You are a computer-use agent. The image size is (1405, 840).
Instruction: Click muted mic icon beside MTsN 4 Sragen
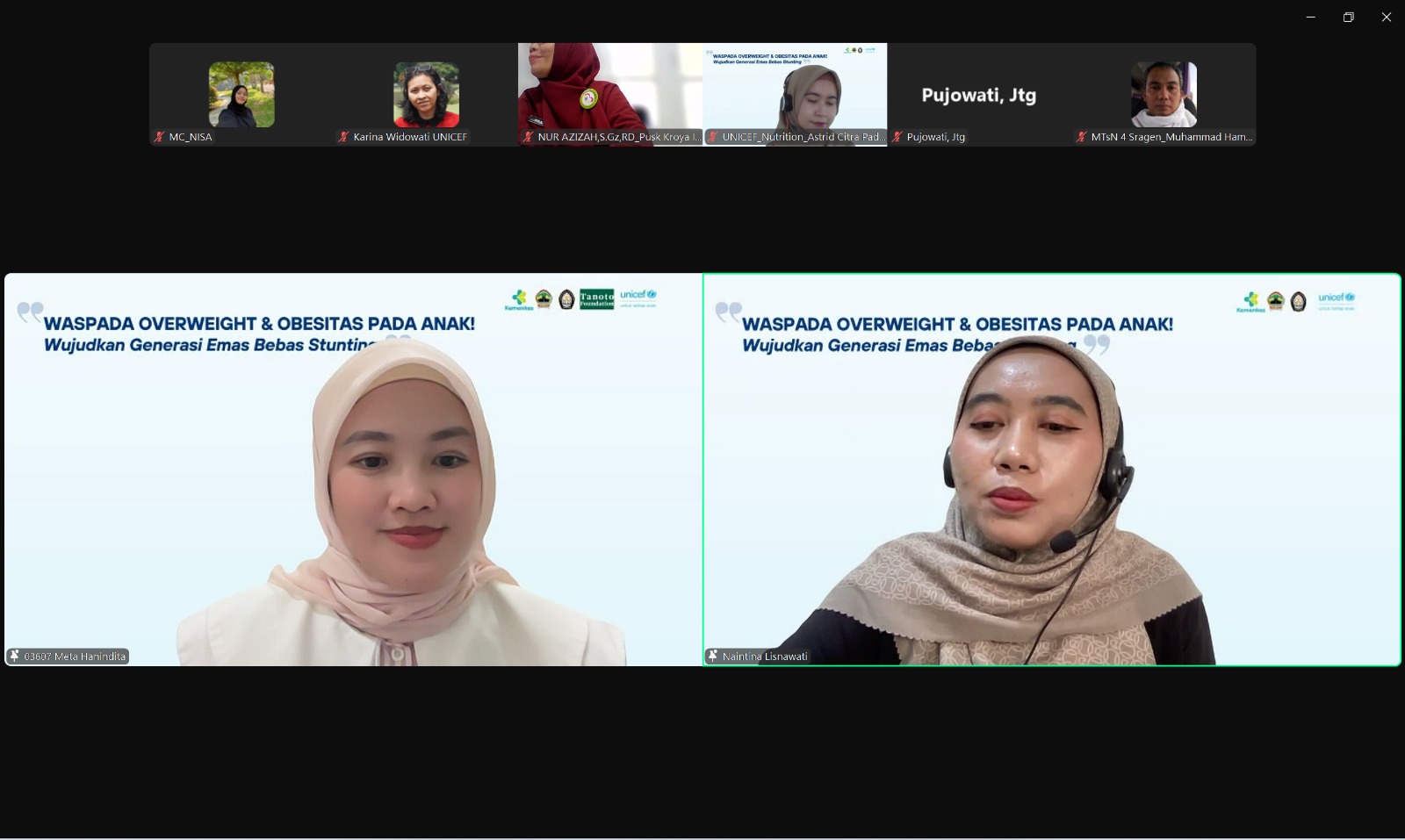(x=1082, y=137)
